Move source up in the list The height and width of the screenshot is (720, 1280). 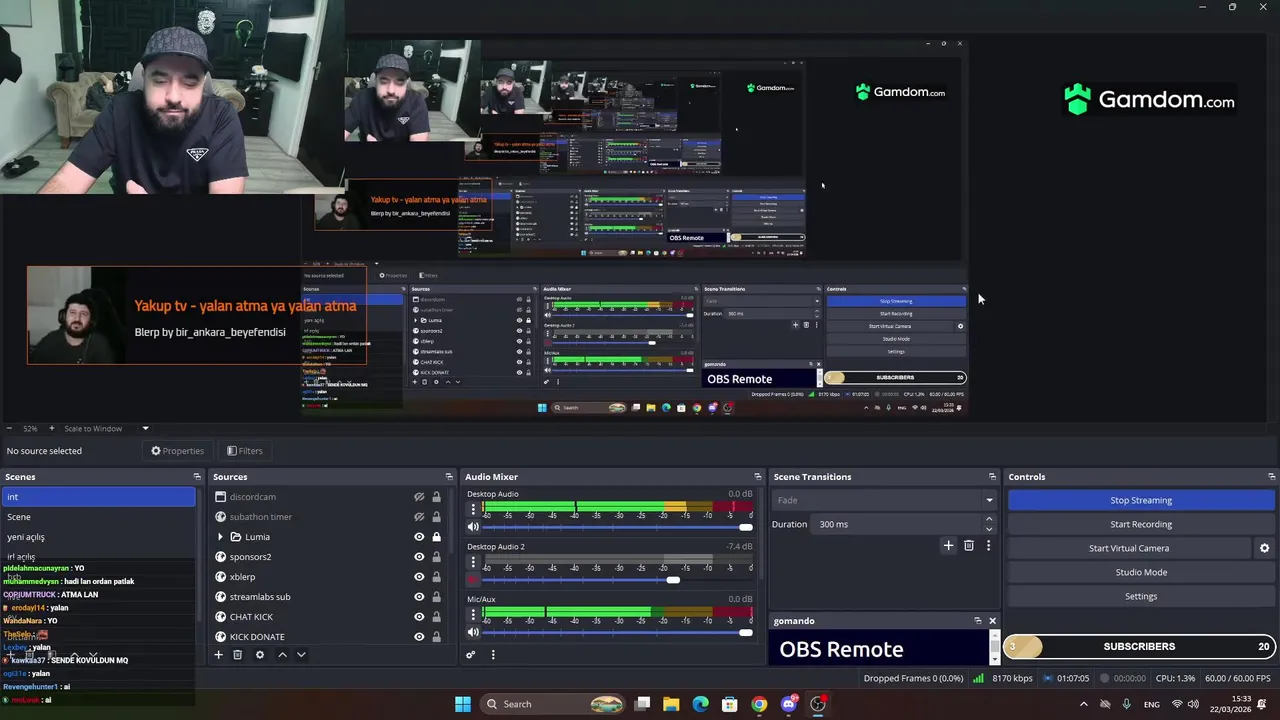click(282, 655)
